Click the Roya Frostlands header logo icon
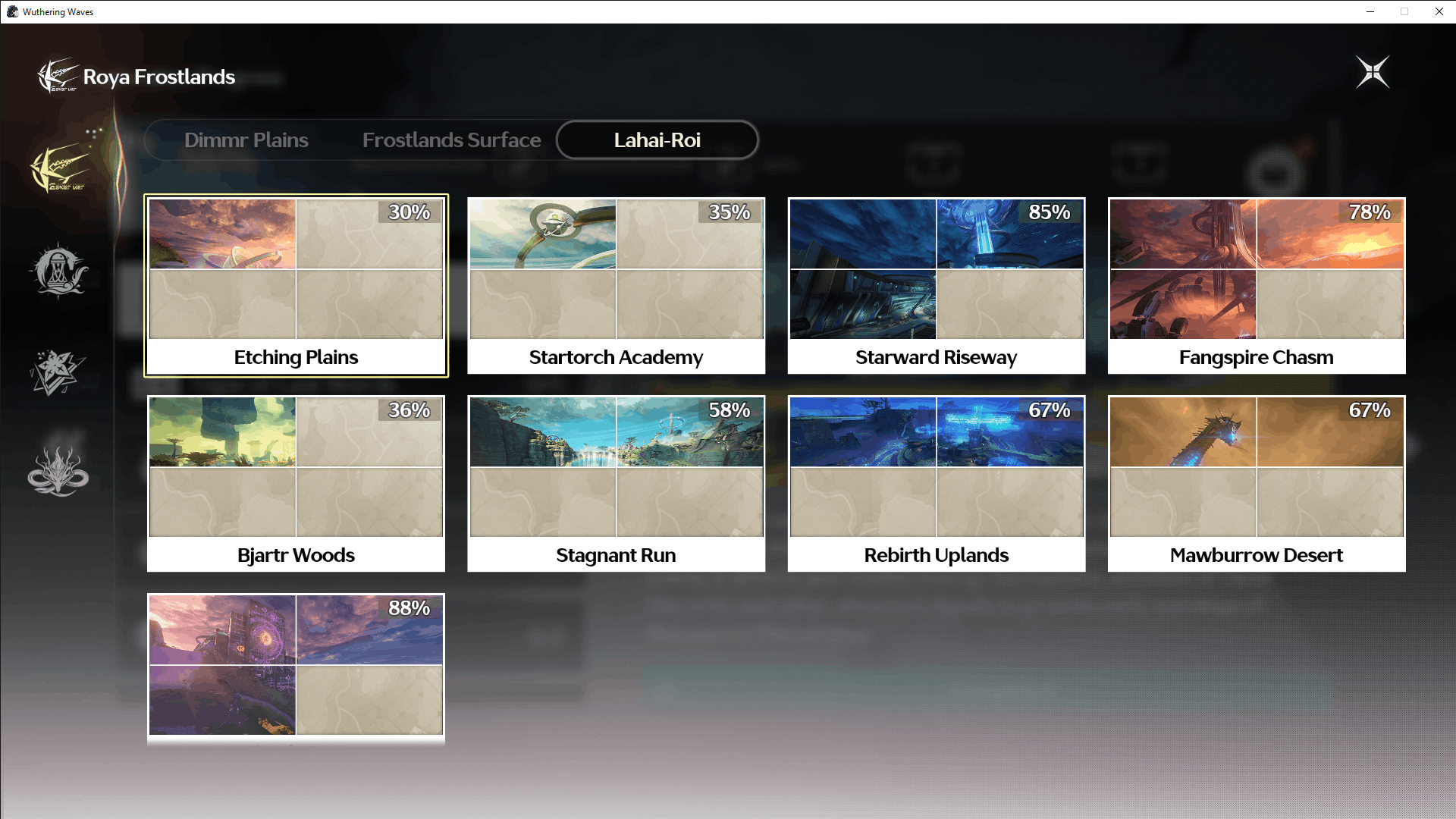 pos(58,76)
